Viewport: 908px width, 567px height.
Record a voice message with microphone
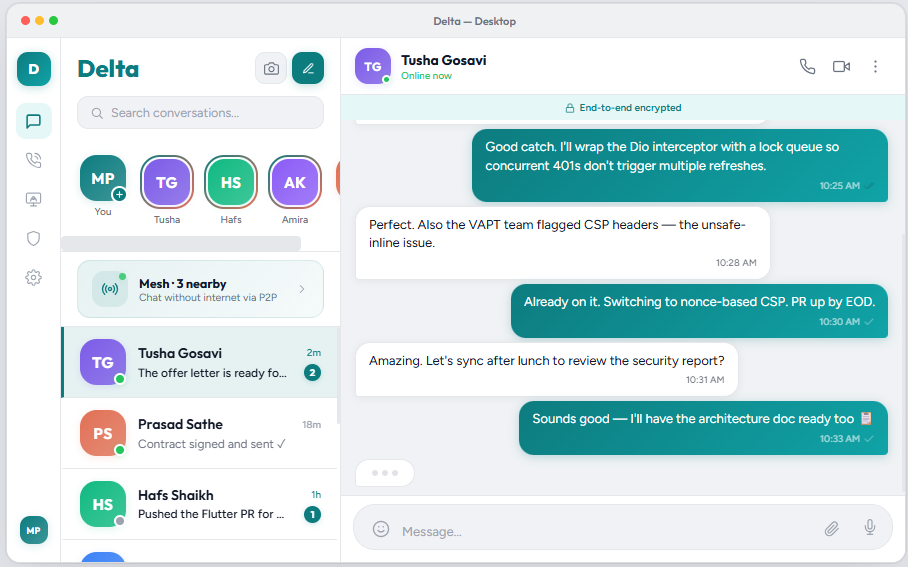pyautogui.click(x=870, y=527)
